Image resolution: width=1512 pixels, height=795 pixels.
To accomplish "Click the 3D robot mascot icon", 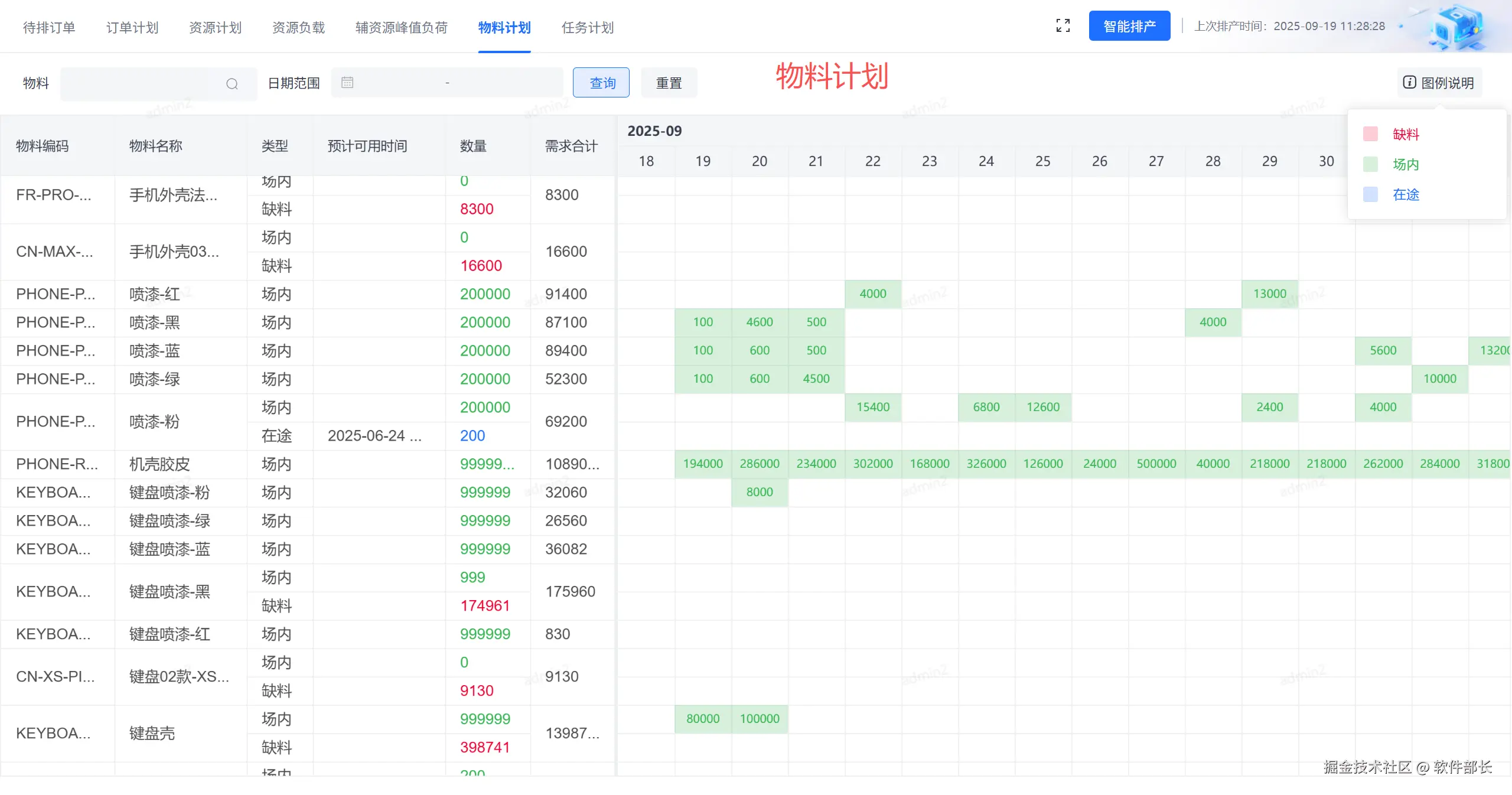I will (x=1458, y=27).
